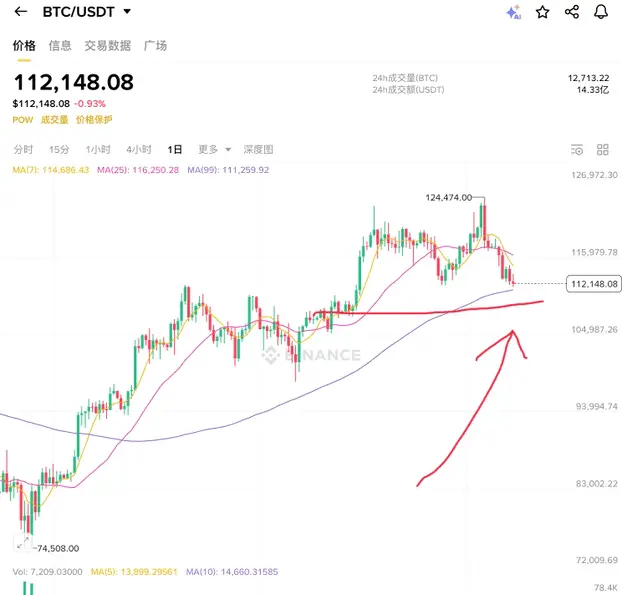
Task: Select the 4小时 timeframe
Action: pyautogui.click(x=139, y=150)
